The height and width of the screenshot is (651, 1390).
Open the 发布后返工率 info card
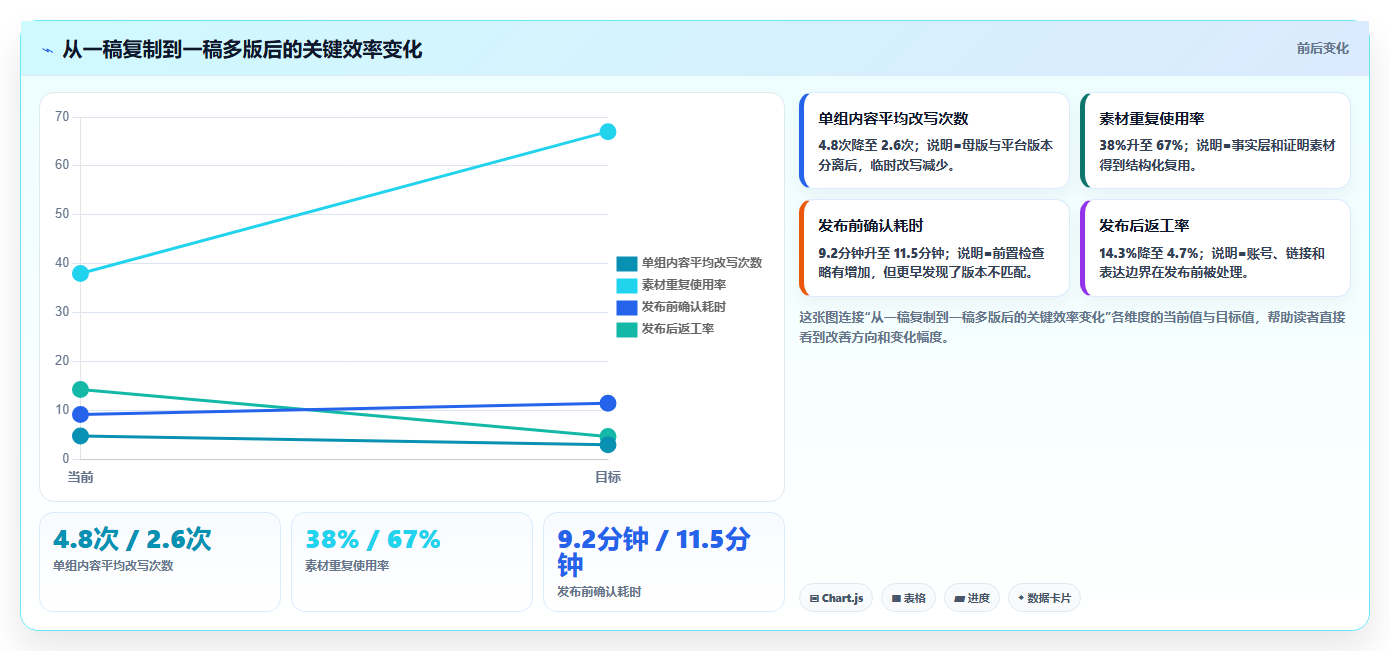[x=1215, y=248]
